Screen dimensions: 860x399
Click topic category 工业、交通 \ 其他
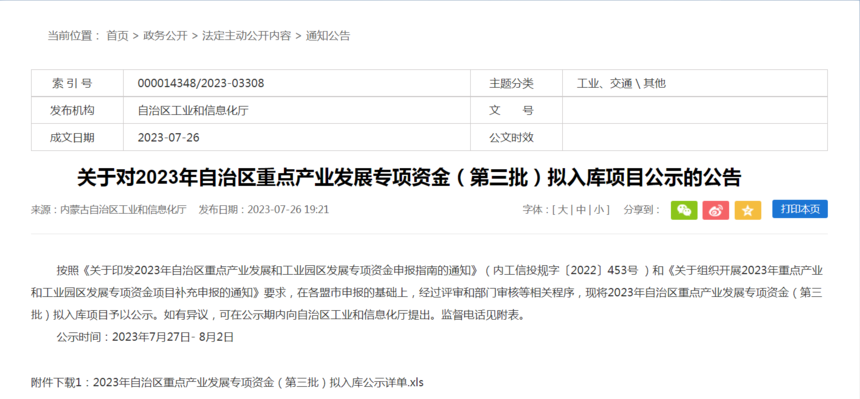[x=621, y=83]
